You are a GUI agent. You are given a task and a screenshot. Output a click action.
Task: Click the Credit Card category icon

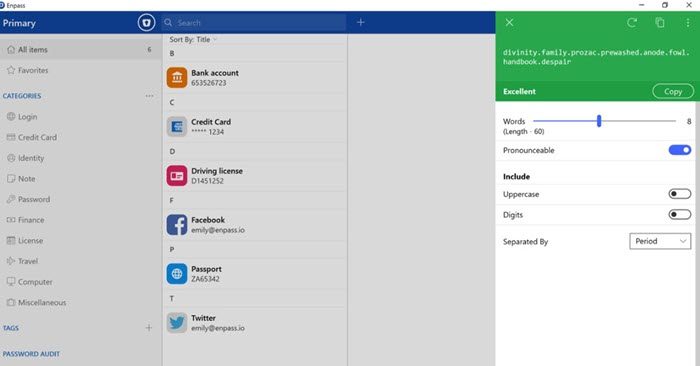[x=11, y=137]
